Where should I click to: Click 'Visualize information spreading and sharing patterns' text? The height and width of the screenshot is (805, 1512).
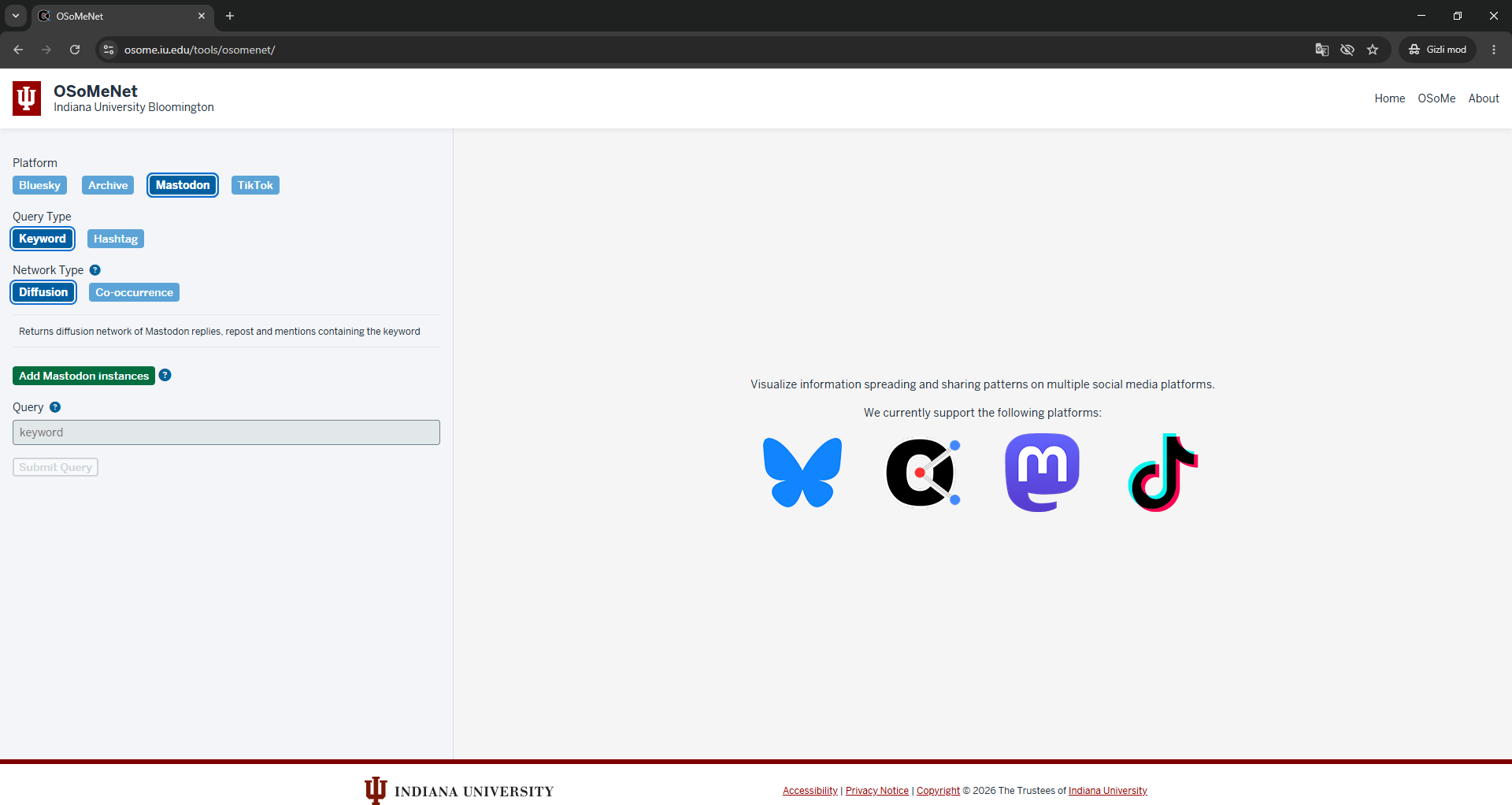983,384
